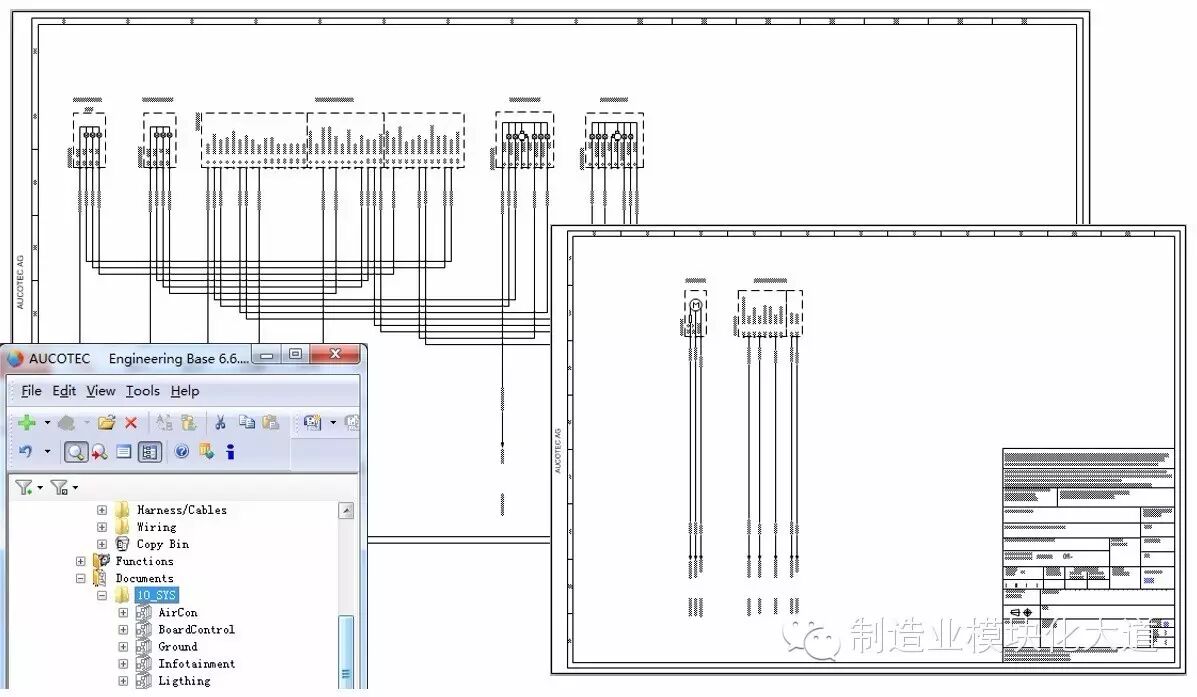Click the motor M symbol in front schematic
The height and width of the screenshot is (697, 1197).
[x=695, y=306]
